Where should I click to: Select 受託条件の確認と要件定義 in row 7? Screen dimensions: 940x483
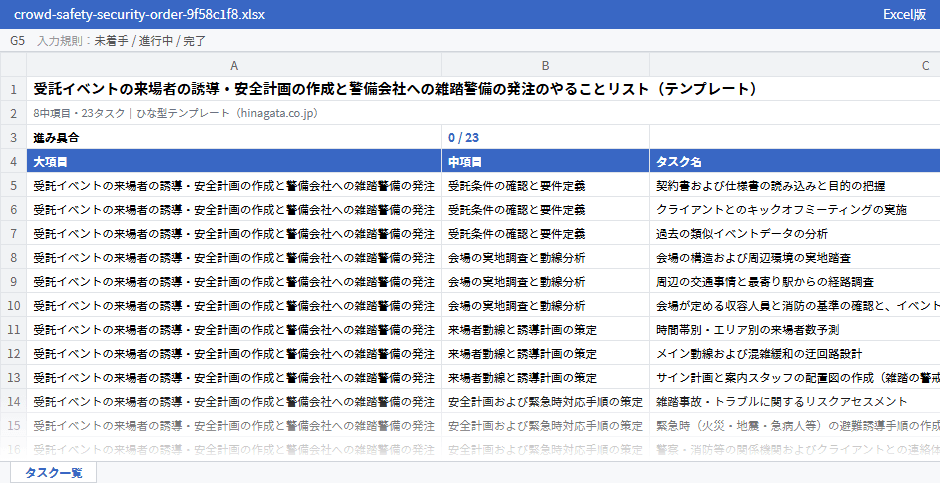click(545, 234)
